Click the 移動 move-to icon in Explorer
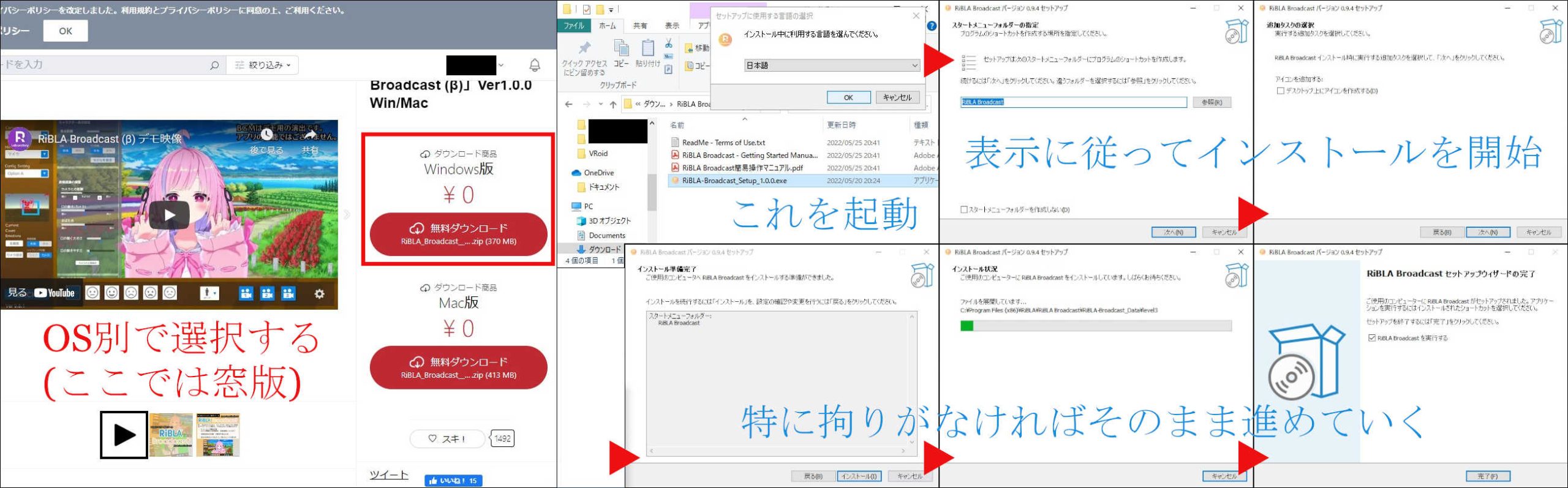1568x488 pixels. point(689,48)
